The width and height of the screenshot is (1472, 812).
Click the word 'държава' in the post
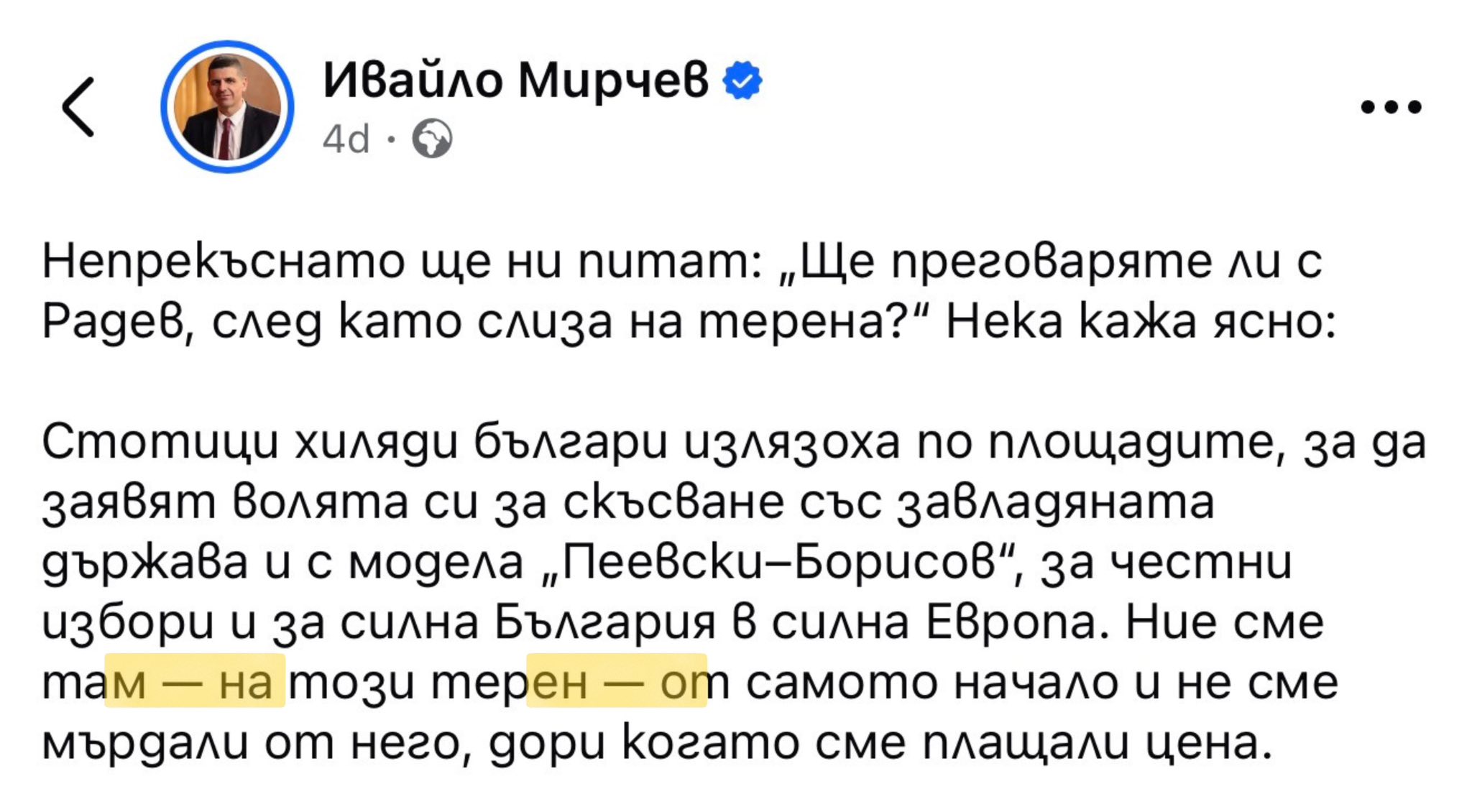(x=144, y=562)
